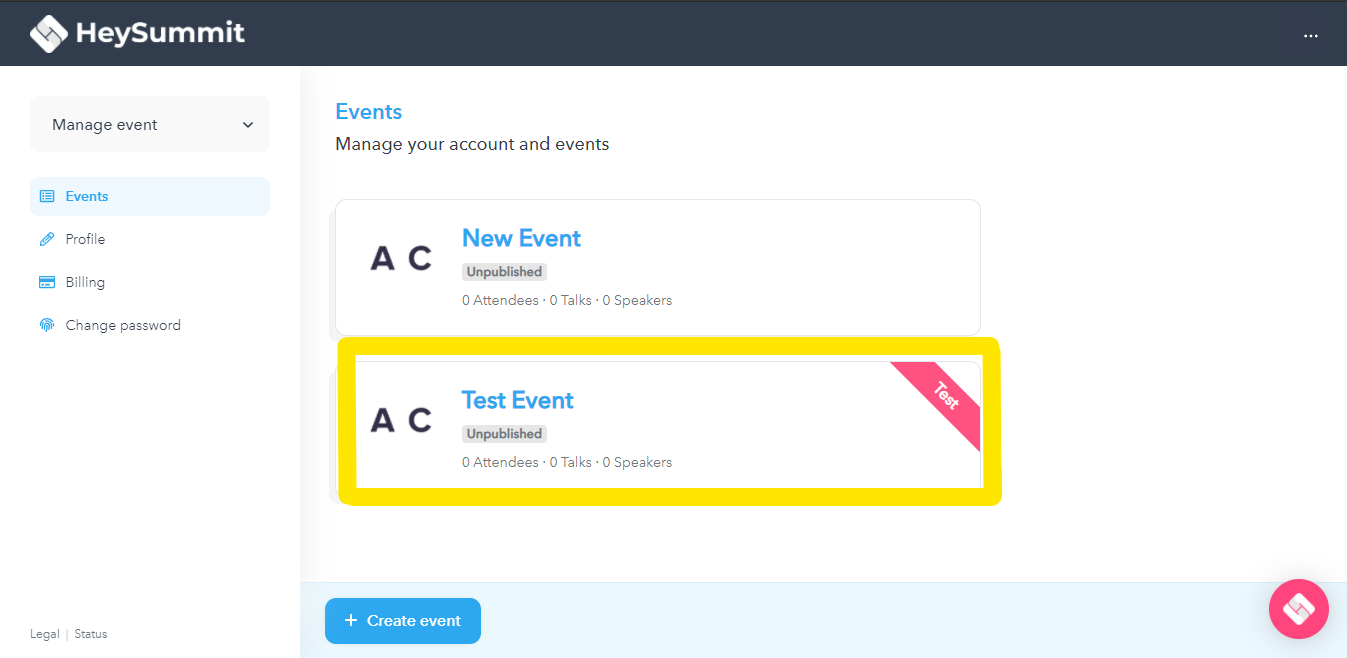Select Billing from the sidebar
This screenshot has height=658, width=1347.
pos(85,282)
